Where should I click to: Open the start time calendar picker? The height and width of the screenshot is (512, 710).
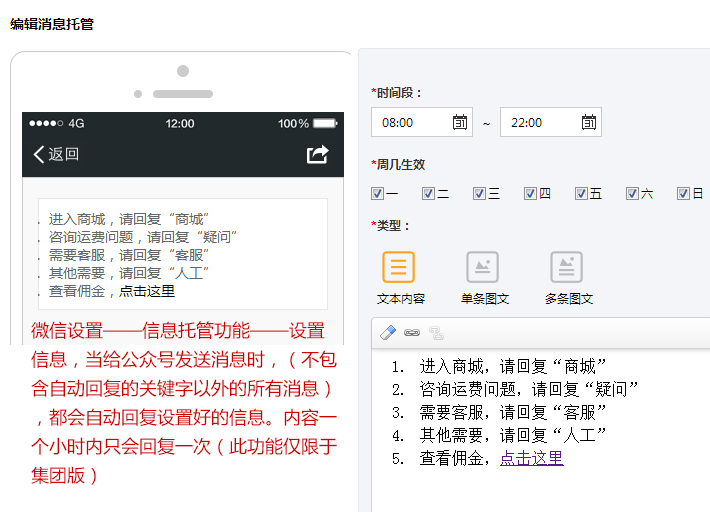click(x=459, y=122)
